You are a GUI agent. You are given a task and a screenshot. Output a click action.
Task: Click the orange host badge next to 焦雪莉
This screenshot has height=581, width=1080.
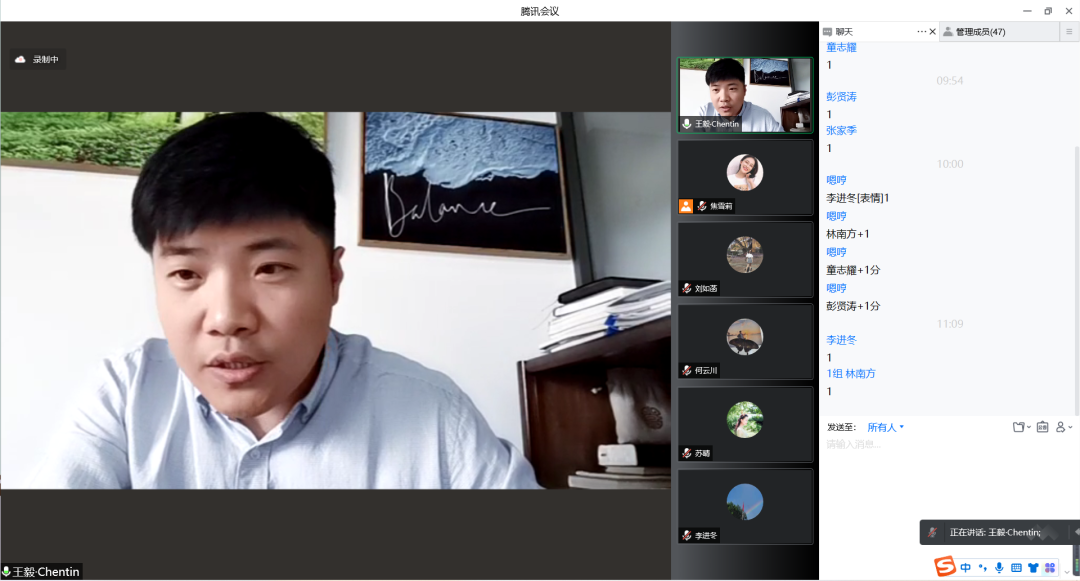point(686,206)
